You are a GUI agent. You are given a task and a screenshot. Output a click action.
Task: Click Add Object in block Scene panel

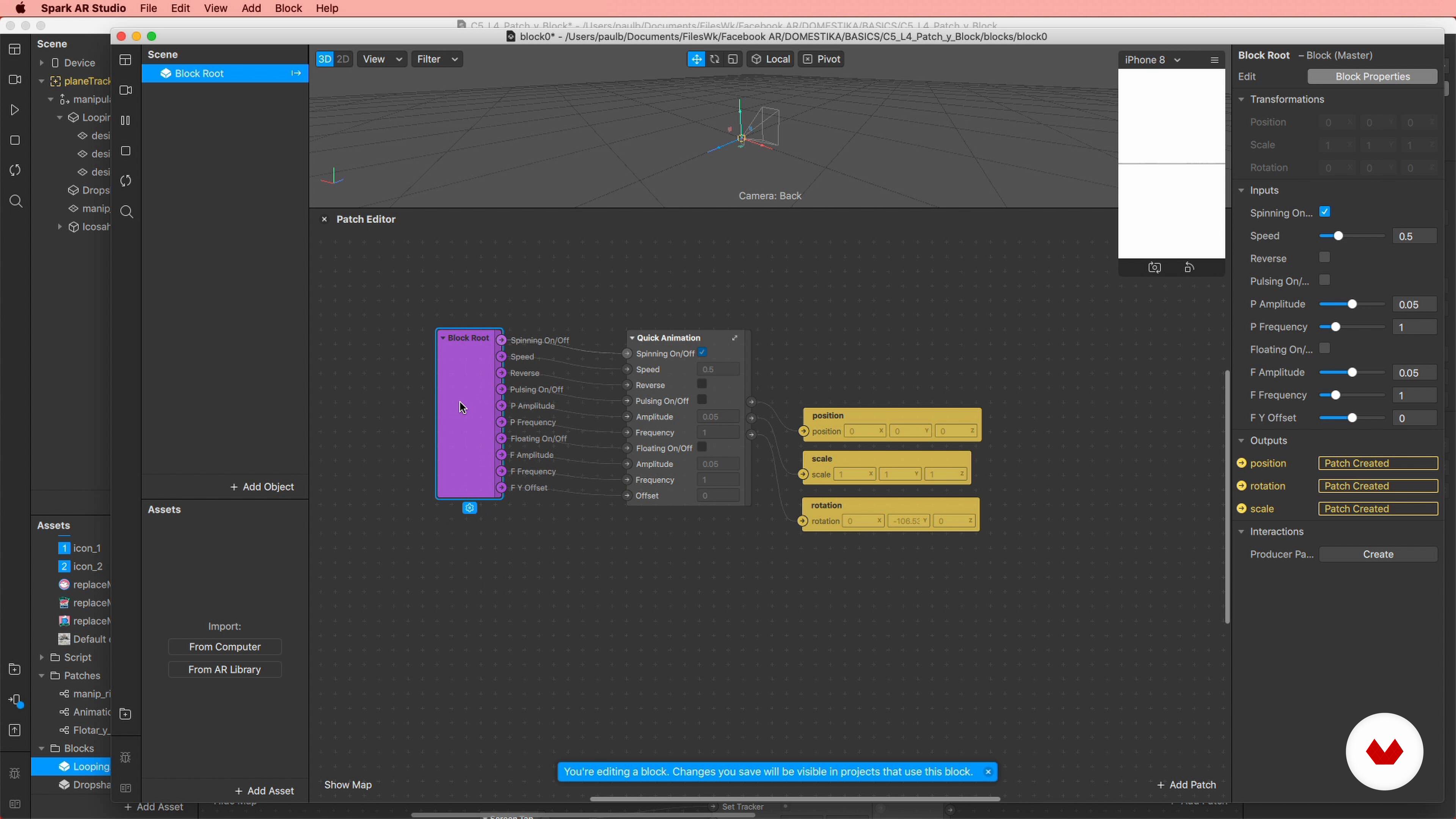262,487
